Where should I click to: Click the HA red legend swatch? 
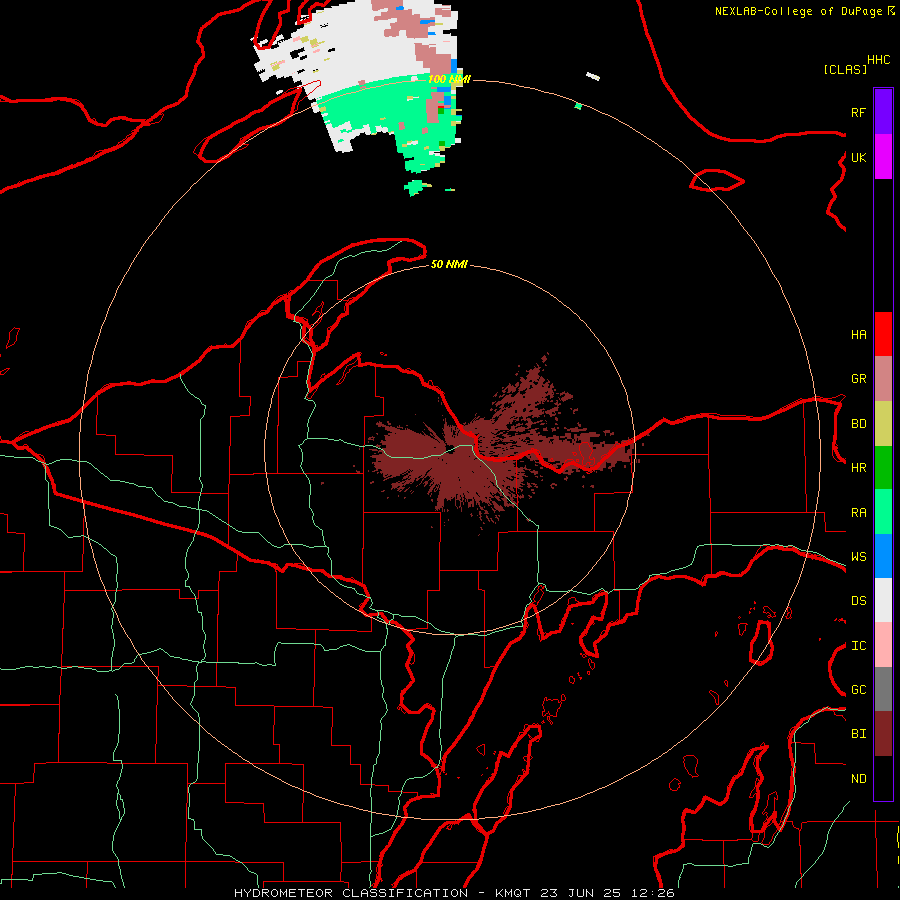[x=883, y=334]
